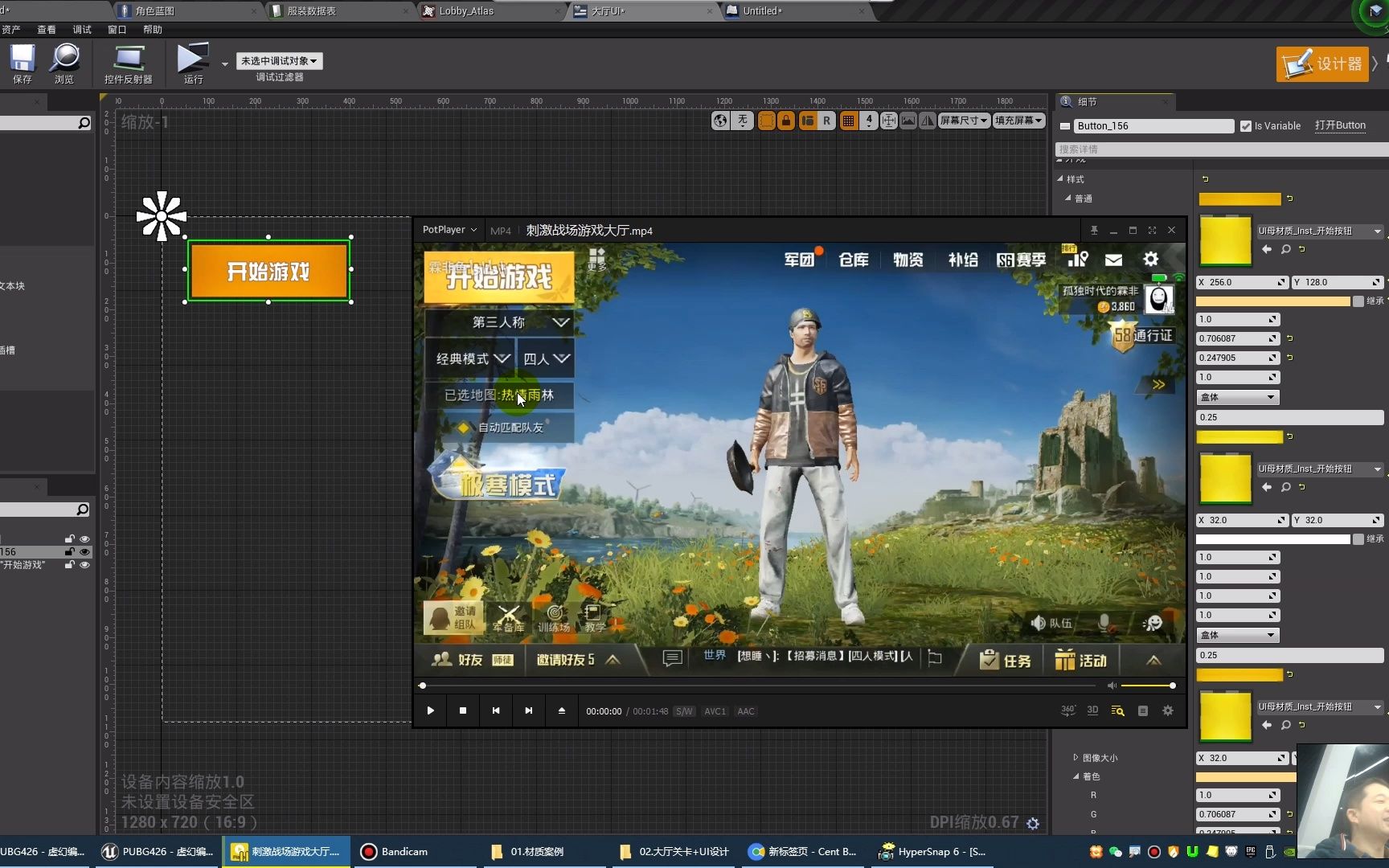Select the orange 开始游戏 button widget on canvas
Viewport: 1389px width, 868px height.
[x=268, y=271]
